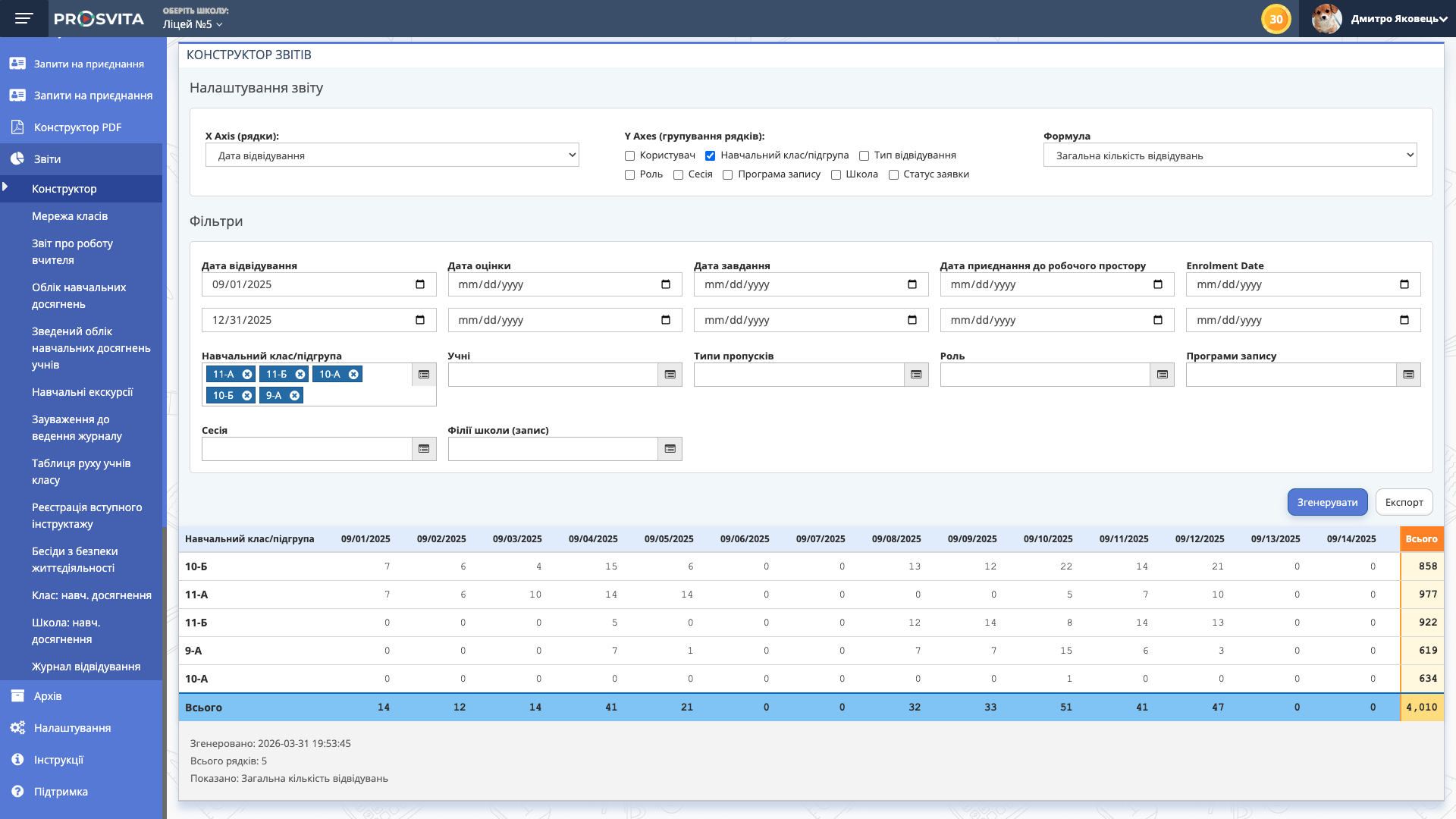Click the Згенерувати button
This screenshot has width=1456, height=819.
(1327, 502)
